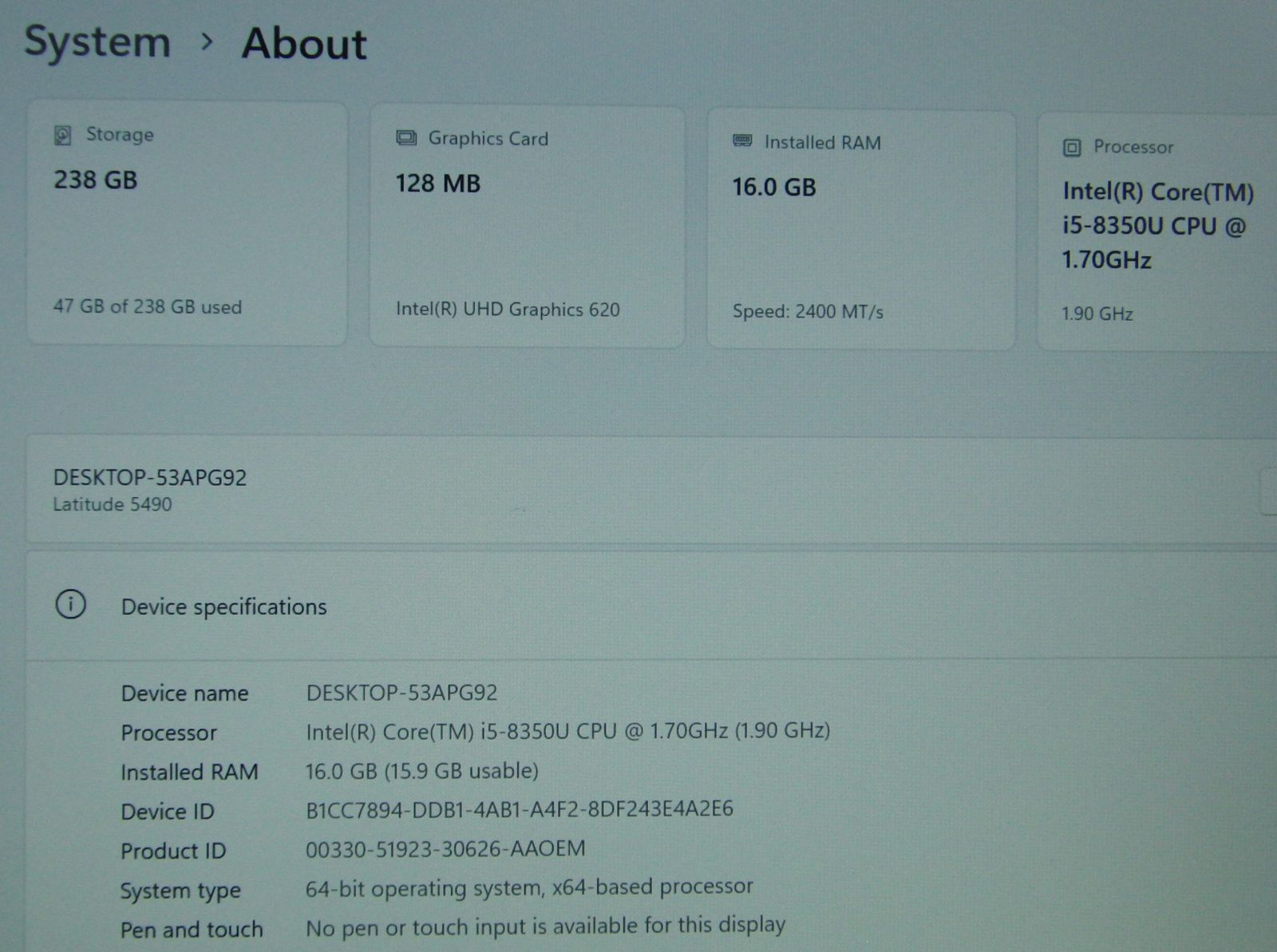Collapse the Device specifications section

[x=223, y=607]
